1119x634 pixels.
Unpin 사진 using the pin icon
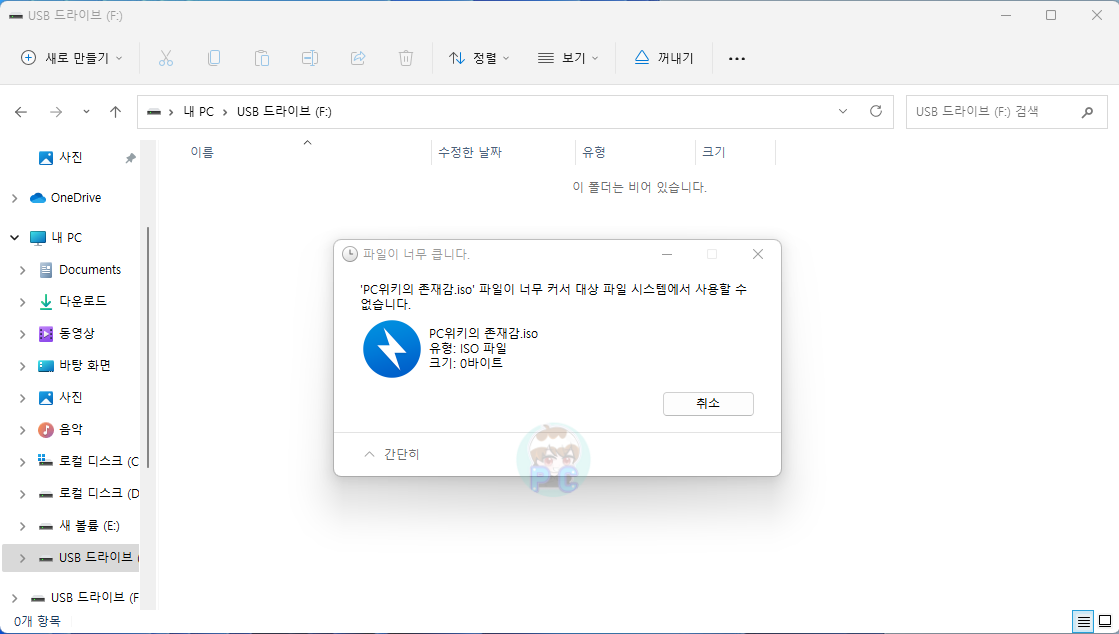130,158
